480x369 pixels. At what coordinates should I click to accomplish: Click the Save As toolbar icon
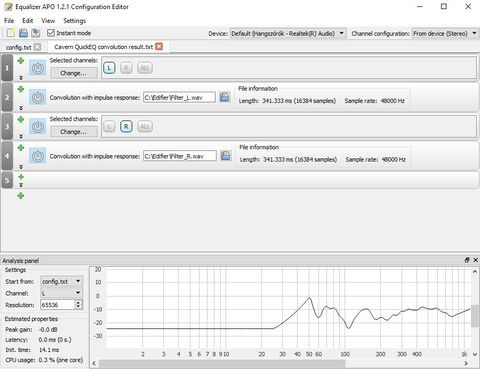click(x=36, y=33)
